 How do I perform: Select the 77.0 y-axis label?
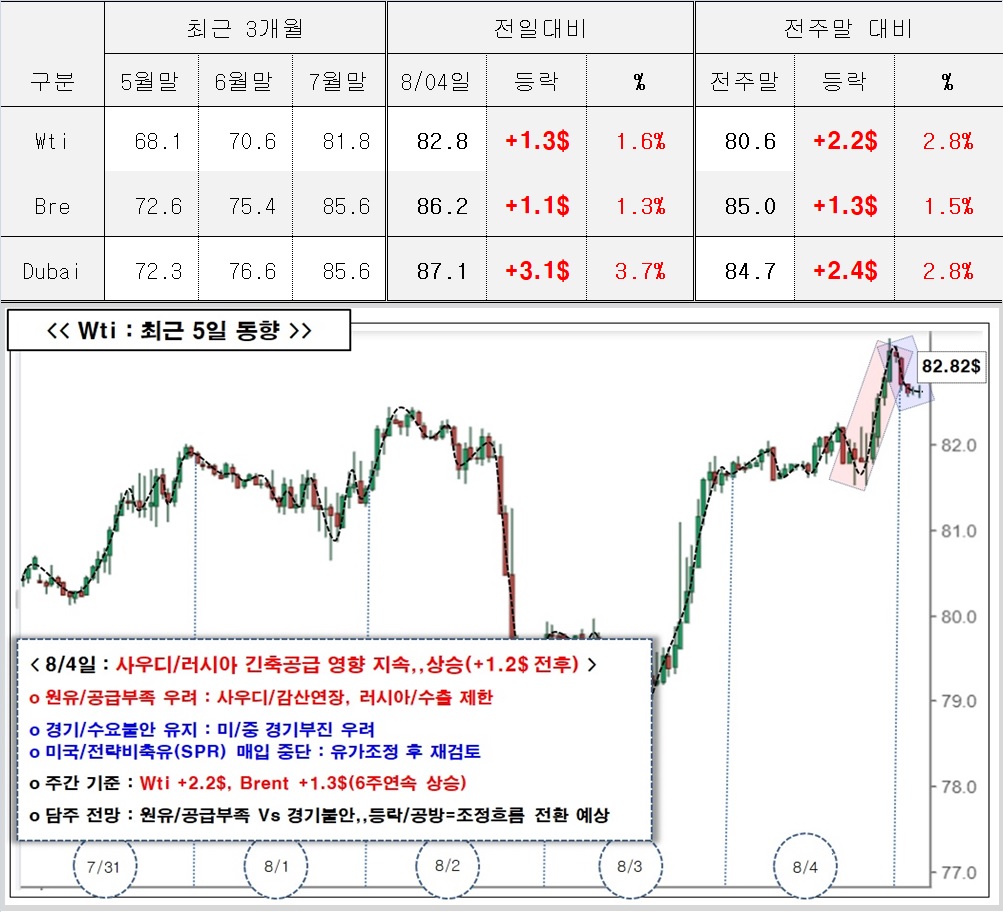click(958, 872)
